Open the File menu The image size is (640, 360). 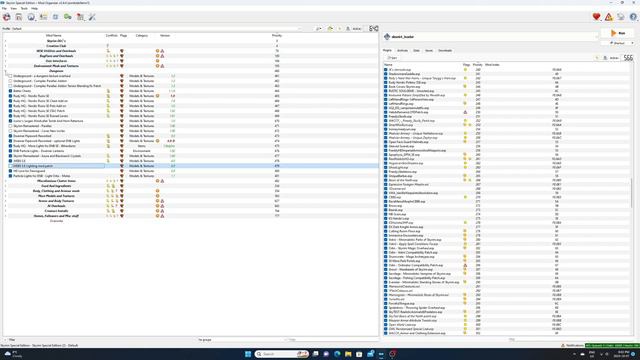pos(4,8)
